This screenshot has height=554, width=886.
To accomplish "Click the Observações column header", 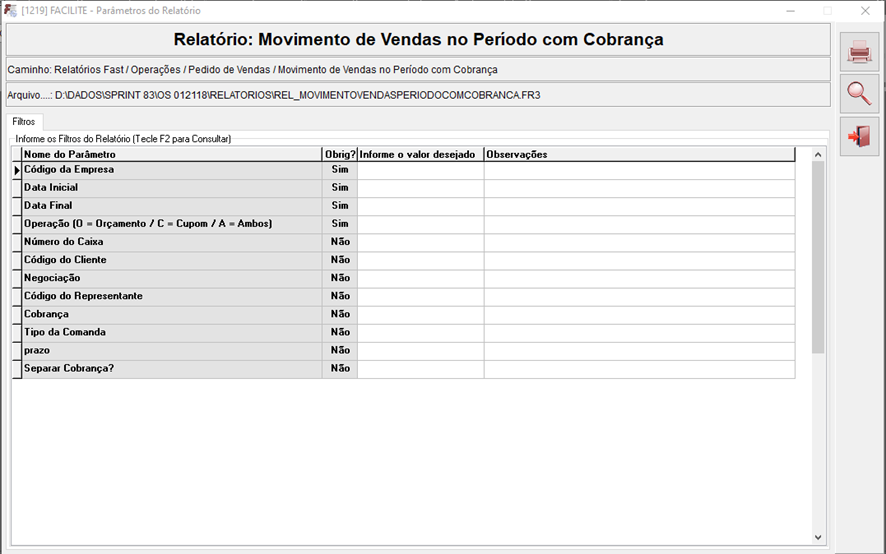I will pyautogui.click(x=639, y=155).
